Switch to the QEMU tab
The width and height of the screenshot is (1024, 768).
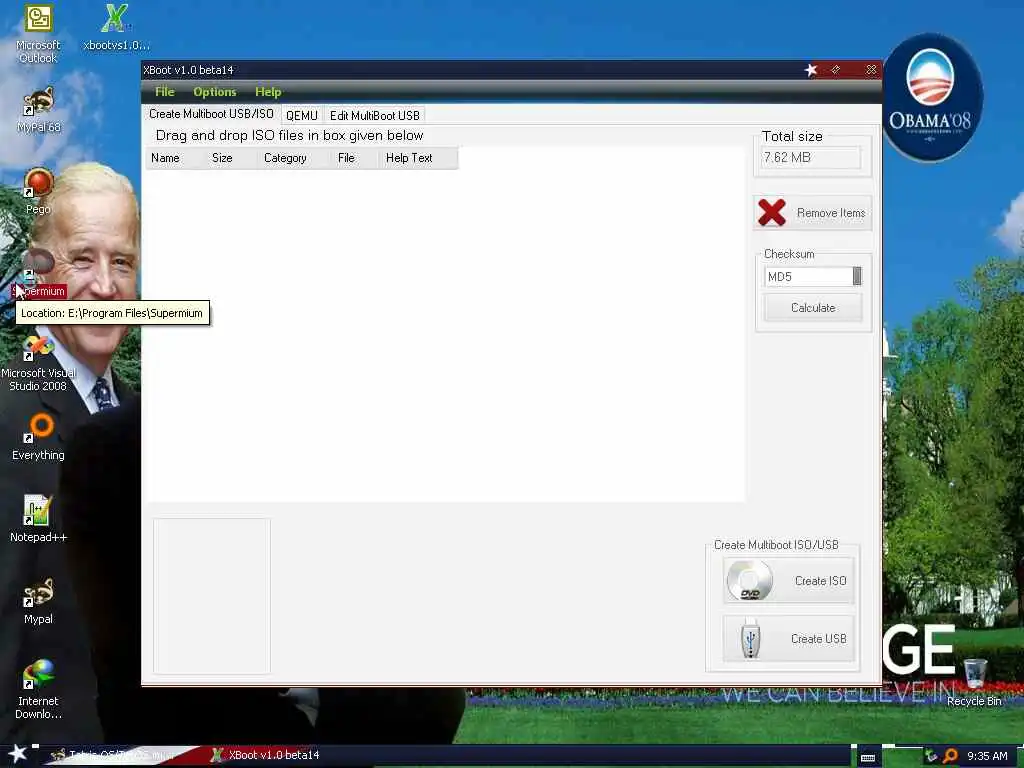302,116
